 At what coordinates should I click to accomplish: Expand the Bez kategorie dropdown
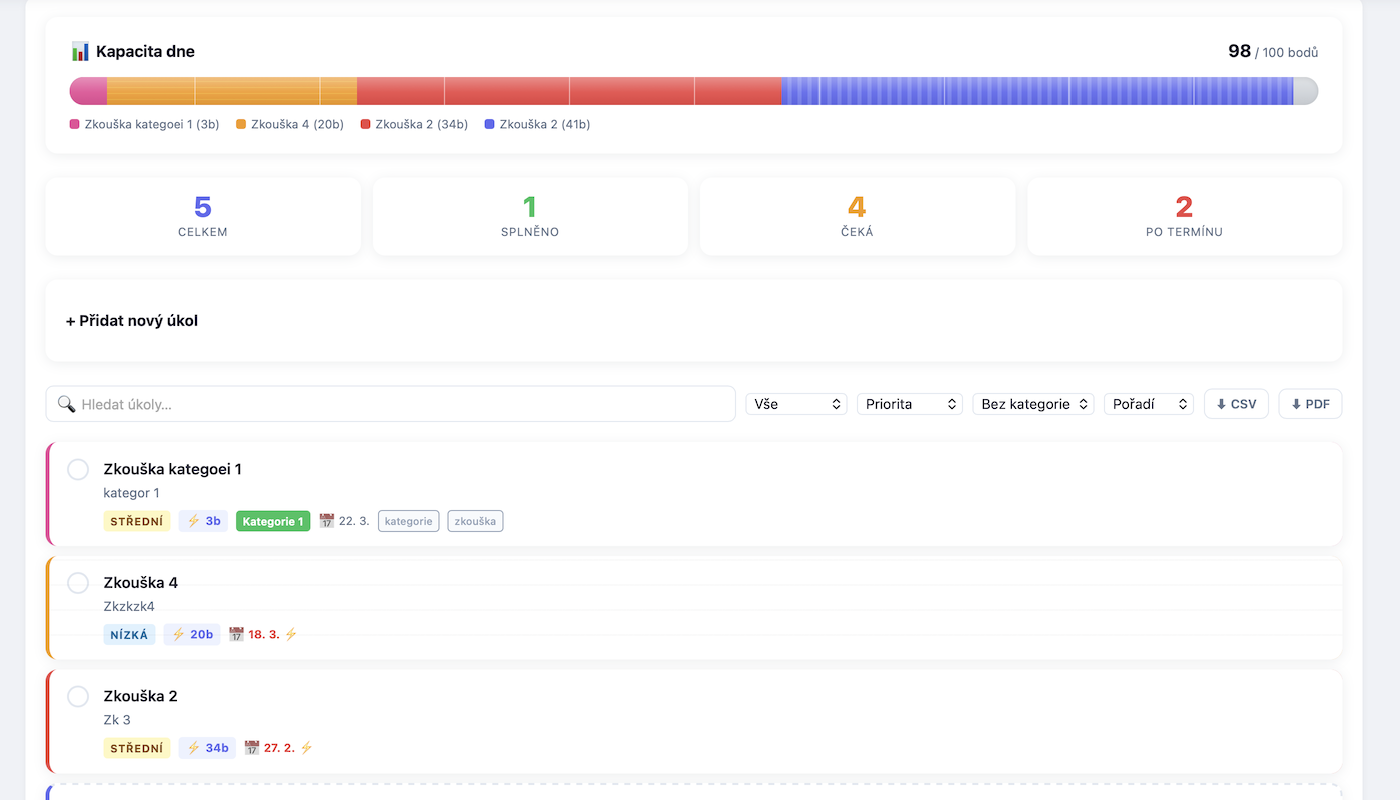(x=1033, y=404)
